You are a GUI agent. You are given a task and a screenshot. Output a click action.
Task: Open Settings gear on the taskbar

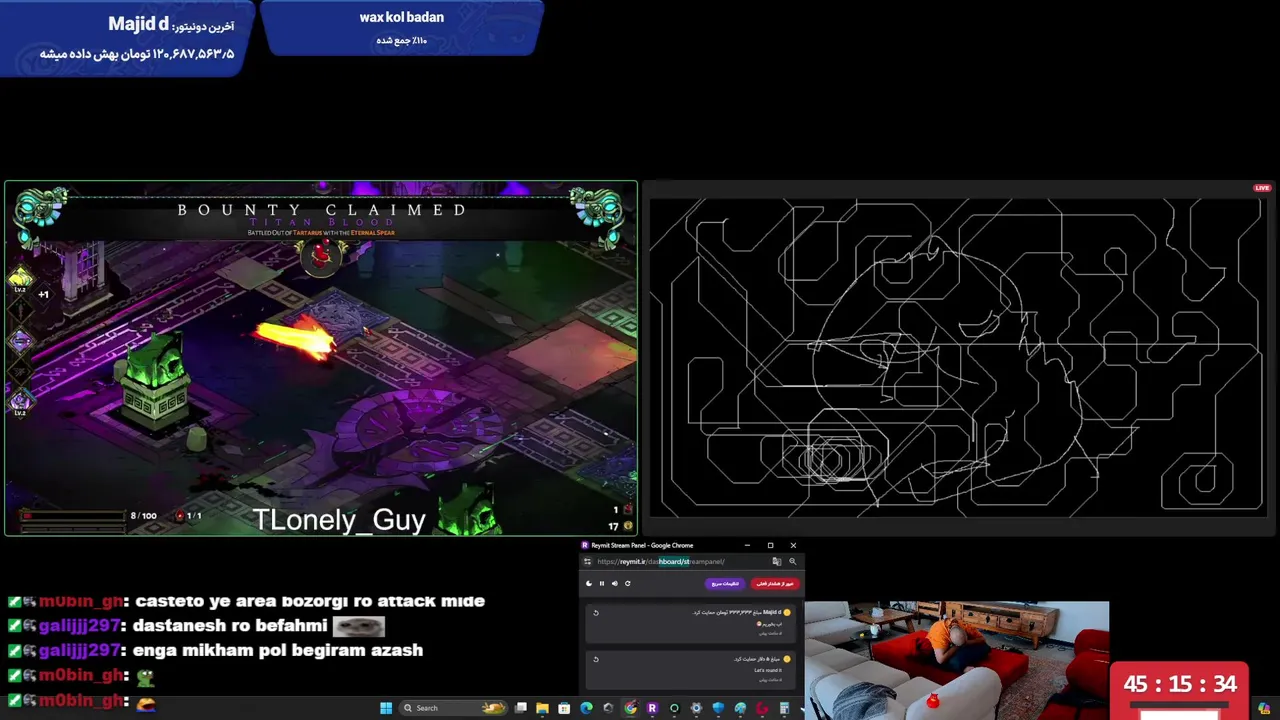pos(696,708)
